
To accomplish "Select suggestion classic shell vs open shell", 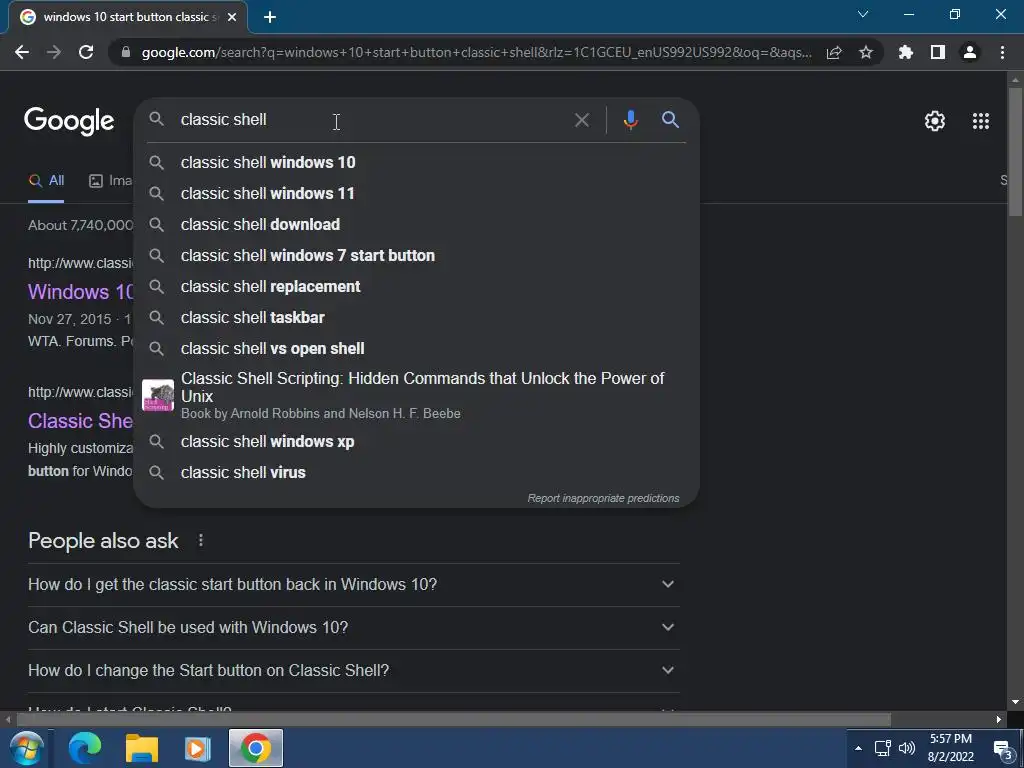I will (416, 349).
